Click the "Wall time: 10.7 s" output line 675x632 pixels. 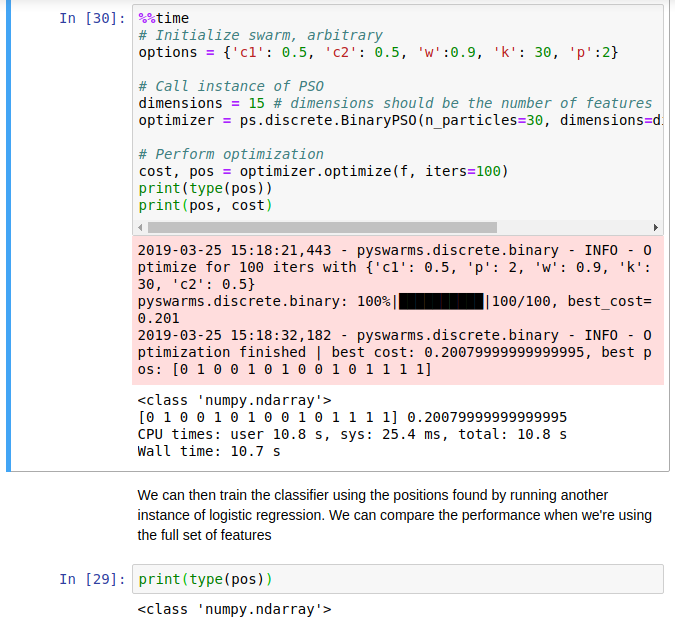pos(209,451)
